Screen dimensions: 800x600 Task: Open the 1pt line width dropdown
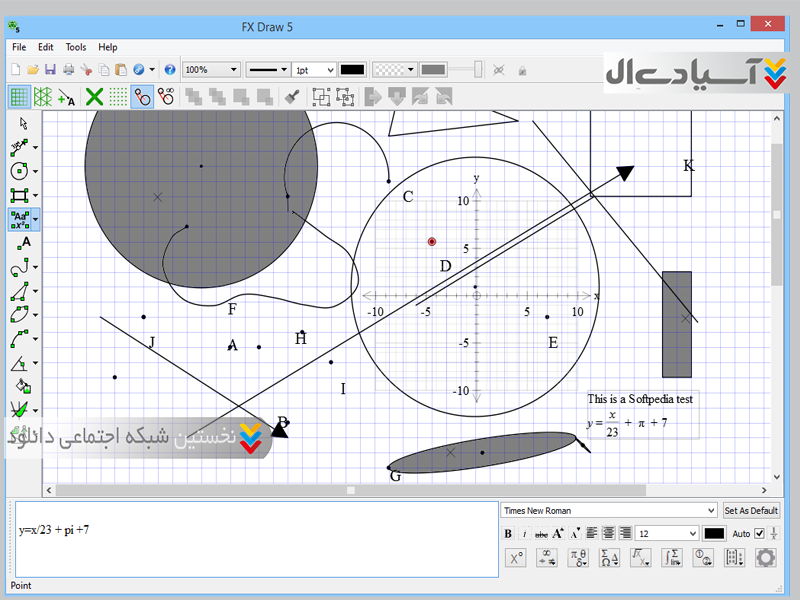tap(329, 70)
